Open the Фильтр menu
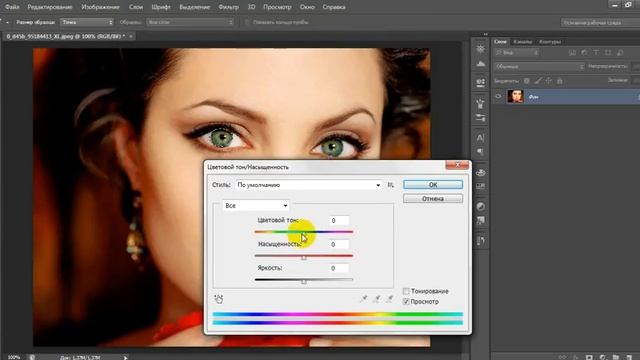 point(229,7)
